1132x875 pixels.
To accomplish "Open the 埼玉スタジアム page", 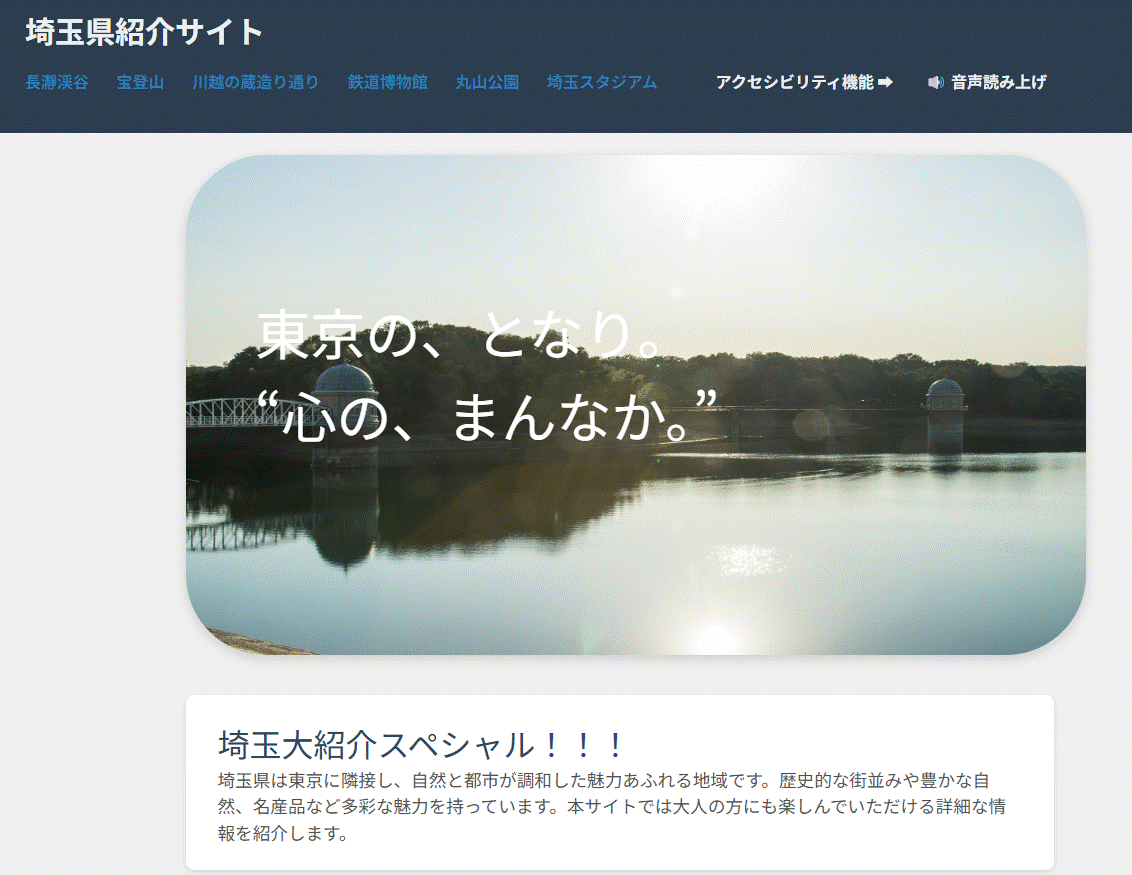I will [602, 83].
